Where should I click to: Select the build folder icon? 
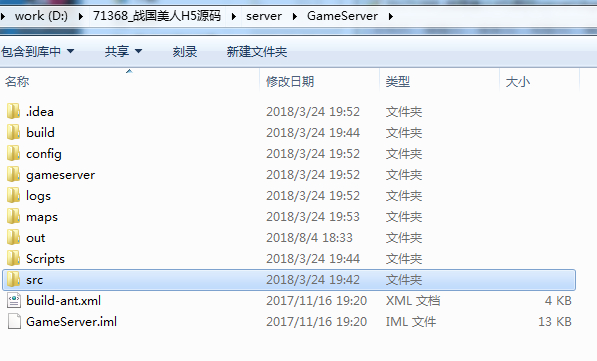click(14, 132)
